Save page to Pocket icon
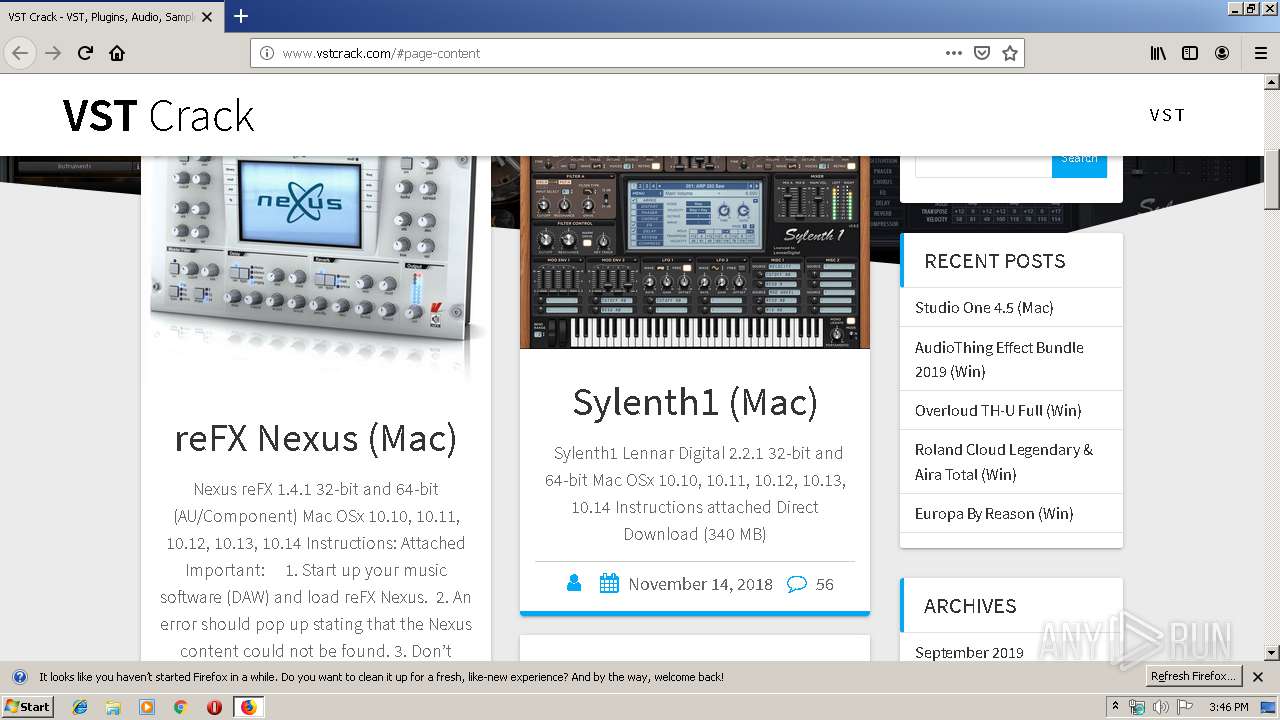 pyautogui.click(x=982, y=53)
